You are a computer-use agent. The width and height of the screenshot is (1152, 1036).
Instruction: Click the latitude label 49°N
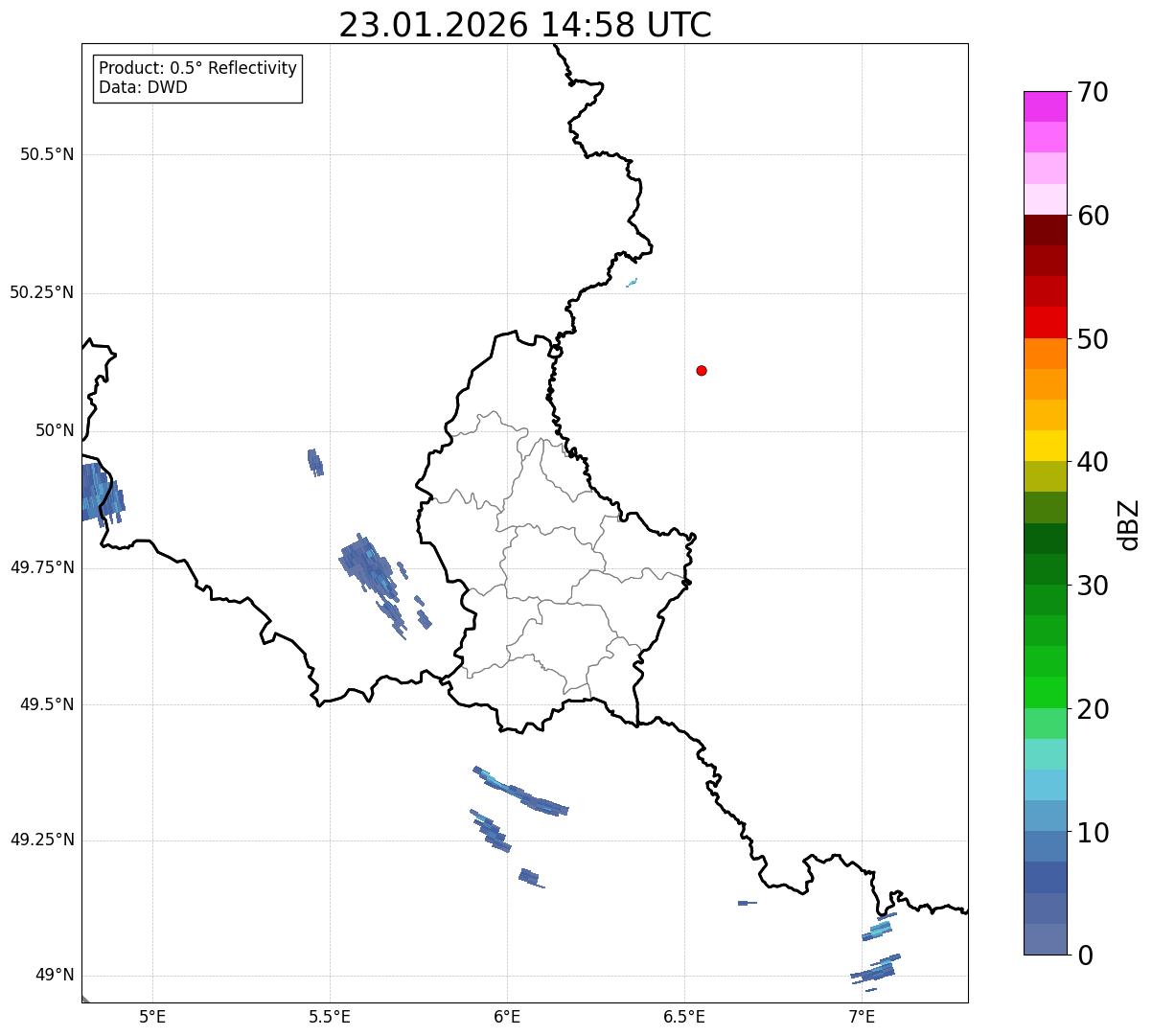pos(55,976)
